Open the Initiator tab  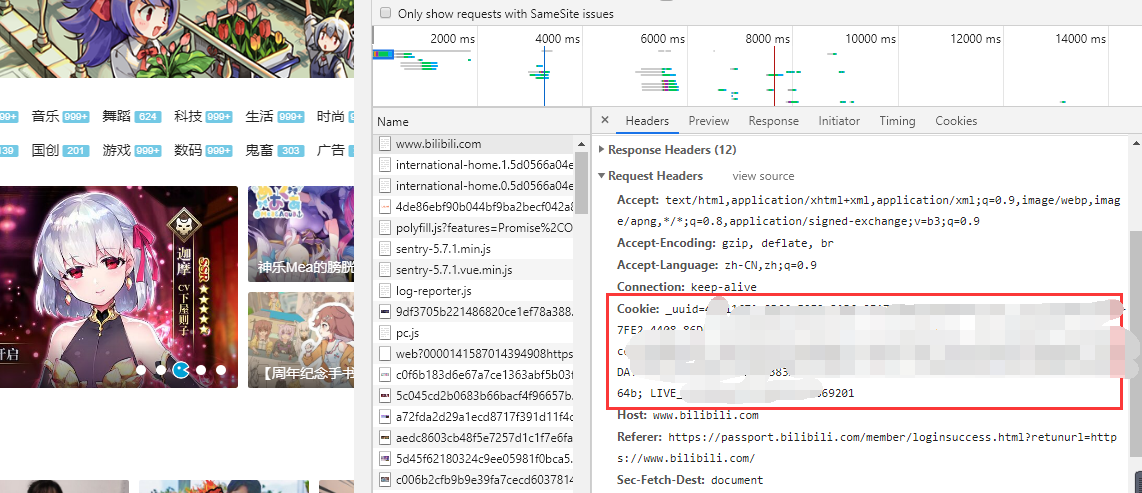click(839, 121)
